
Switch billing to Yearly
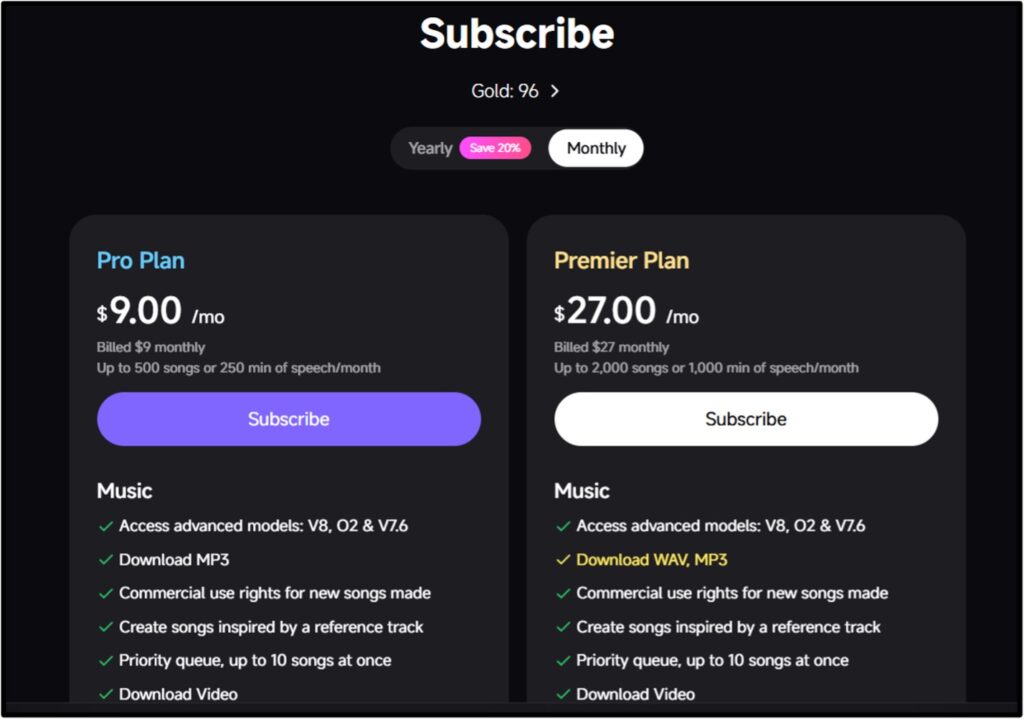[x=430, y=148]
